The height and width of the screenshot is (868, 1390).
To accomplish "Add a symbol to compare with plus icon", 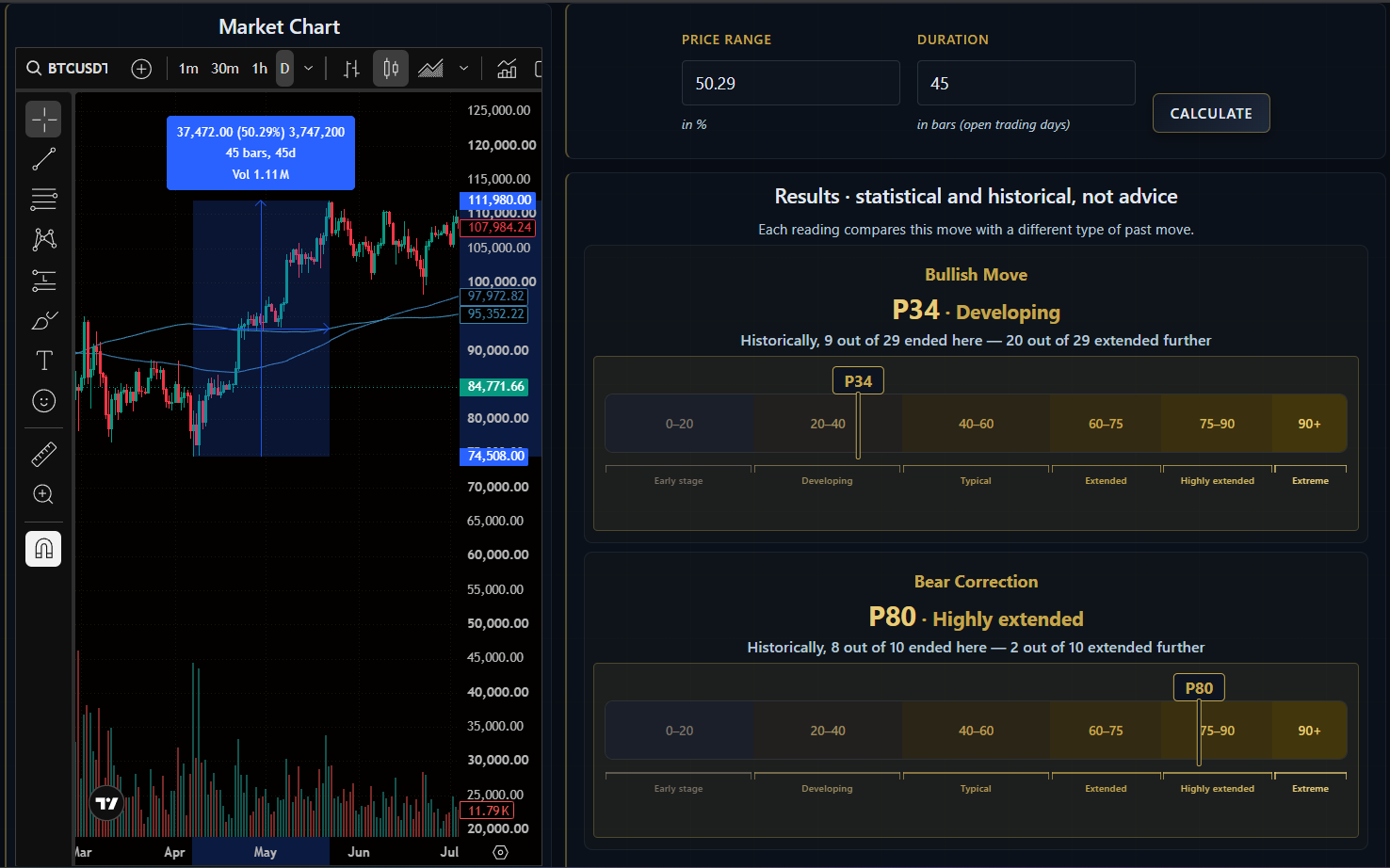I will click(141, 69).
